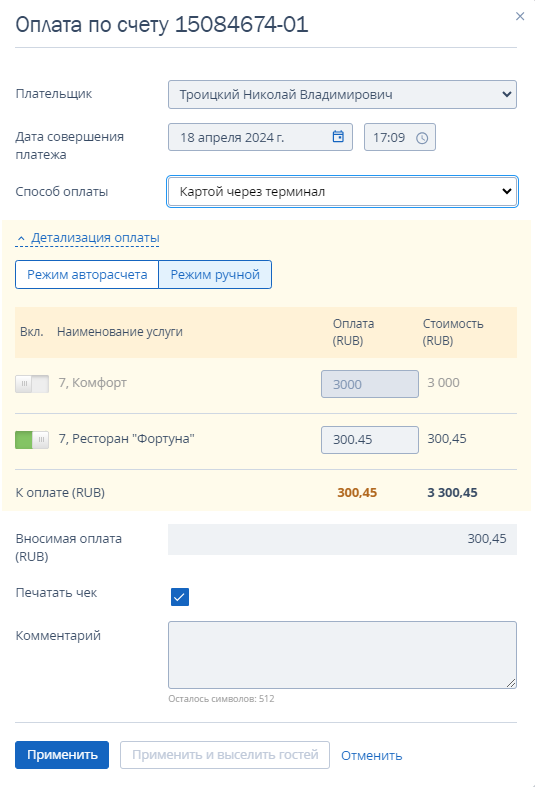Click the 17:09 time field

pyautogui.click(x=399, y=137)
